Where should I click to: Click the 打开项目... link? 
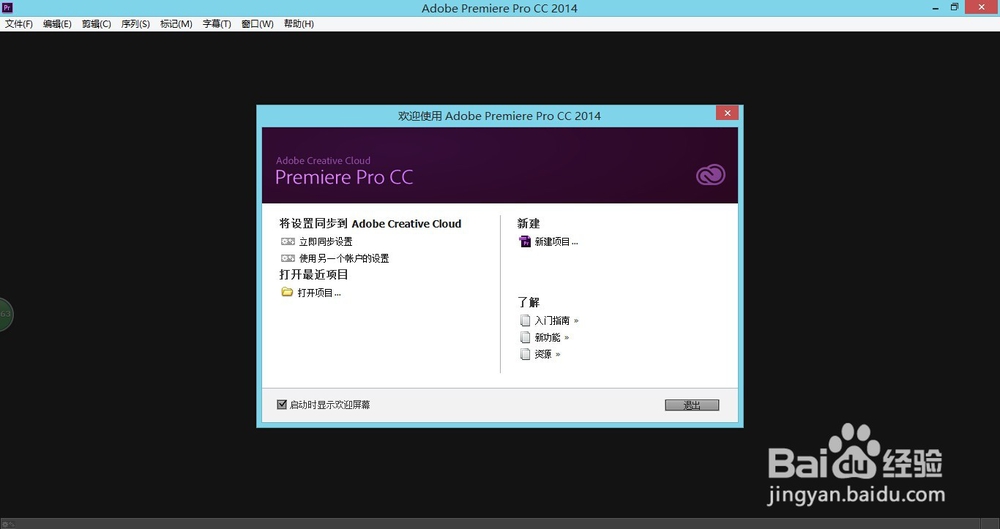click(319, 293)
